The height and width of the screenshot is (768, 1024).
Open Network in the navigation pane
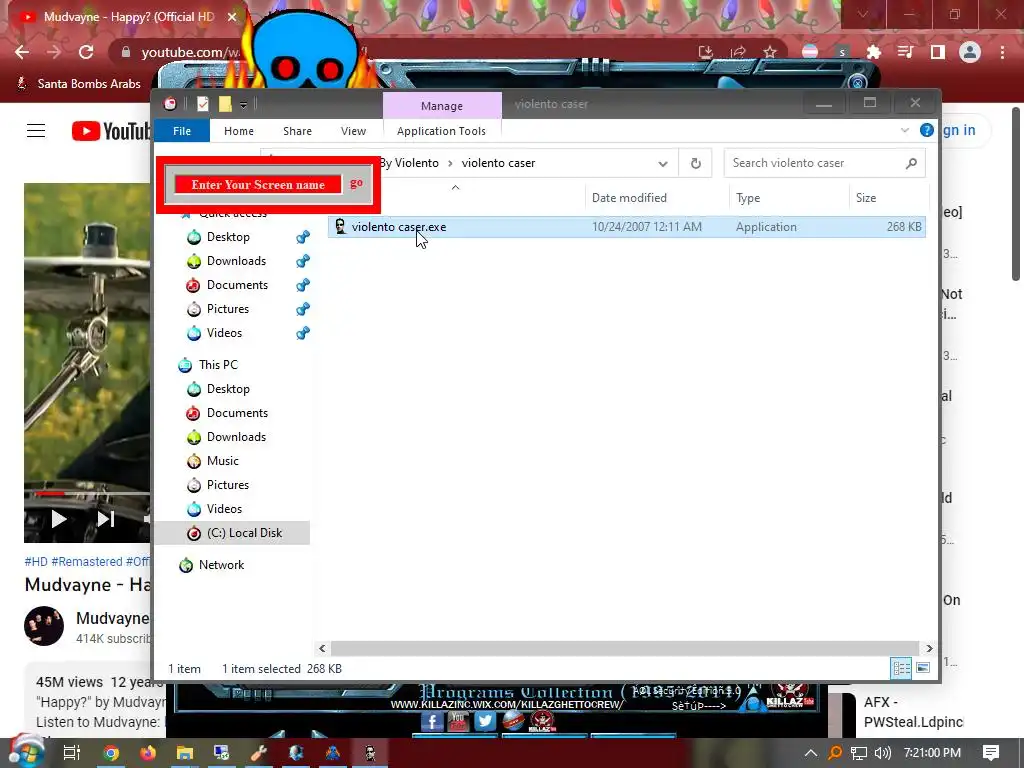221,565
